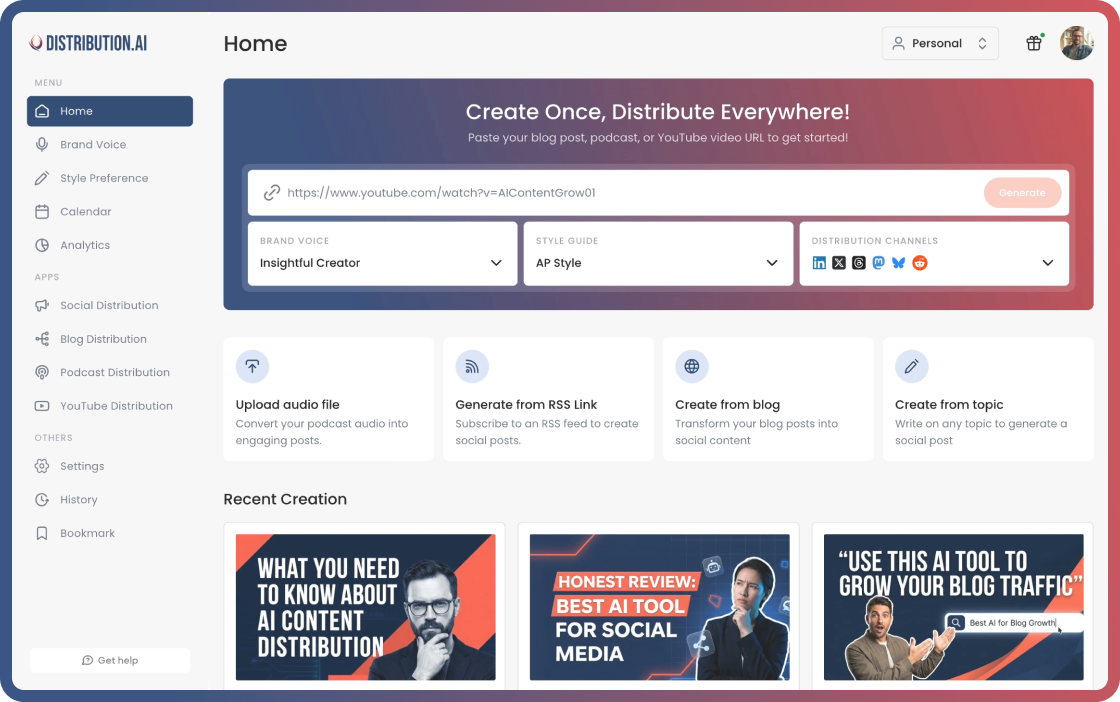Click the History clock icon
Image resolution: width=1120 pixels, height=702 pixels.
[x=42, y=499]
